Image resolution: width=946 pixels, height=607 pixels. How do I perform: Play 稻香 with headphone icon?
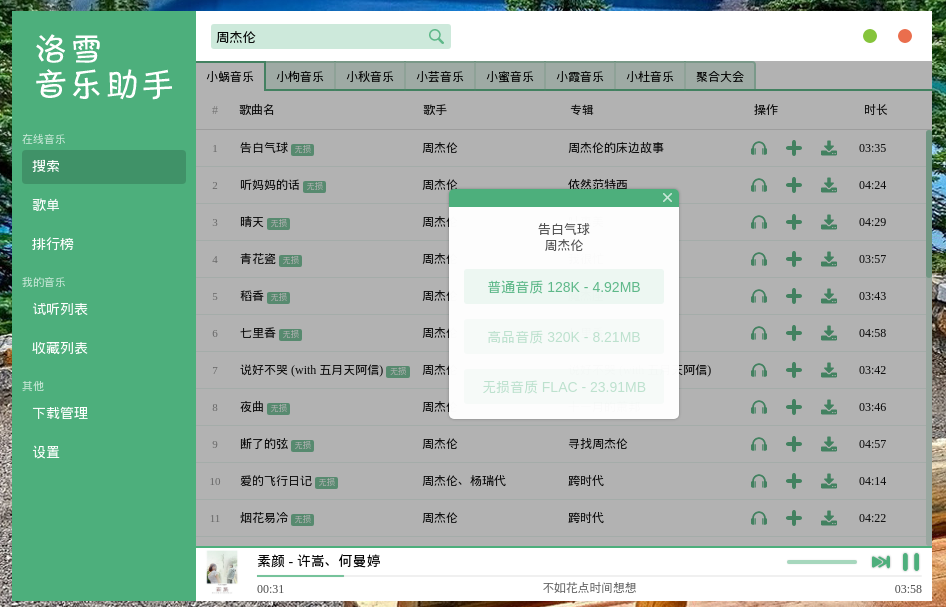coord(759,296)
